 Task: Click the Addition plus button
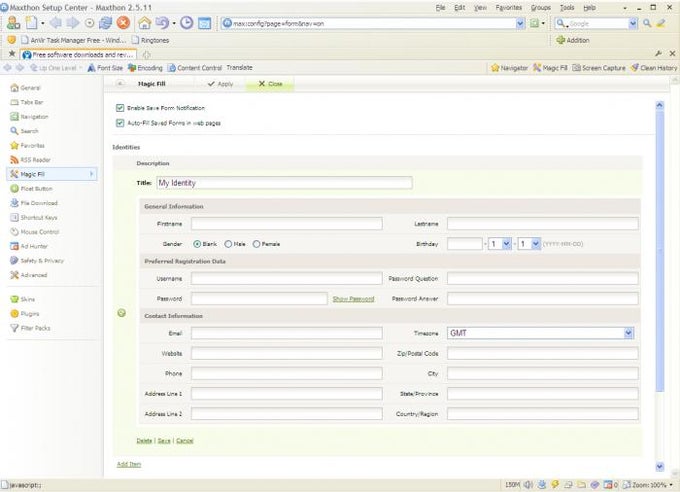click(x=572, y=40)
